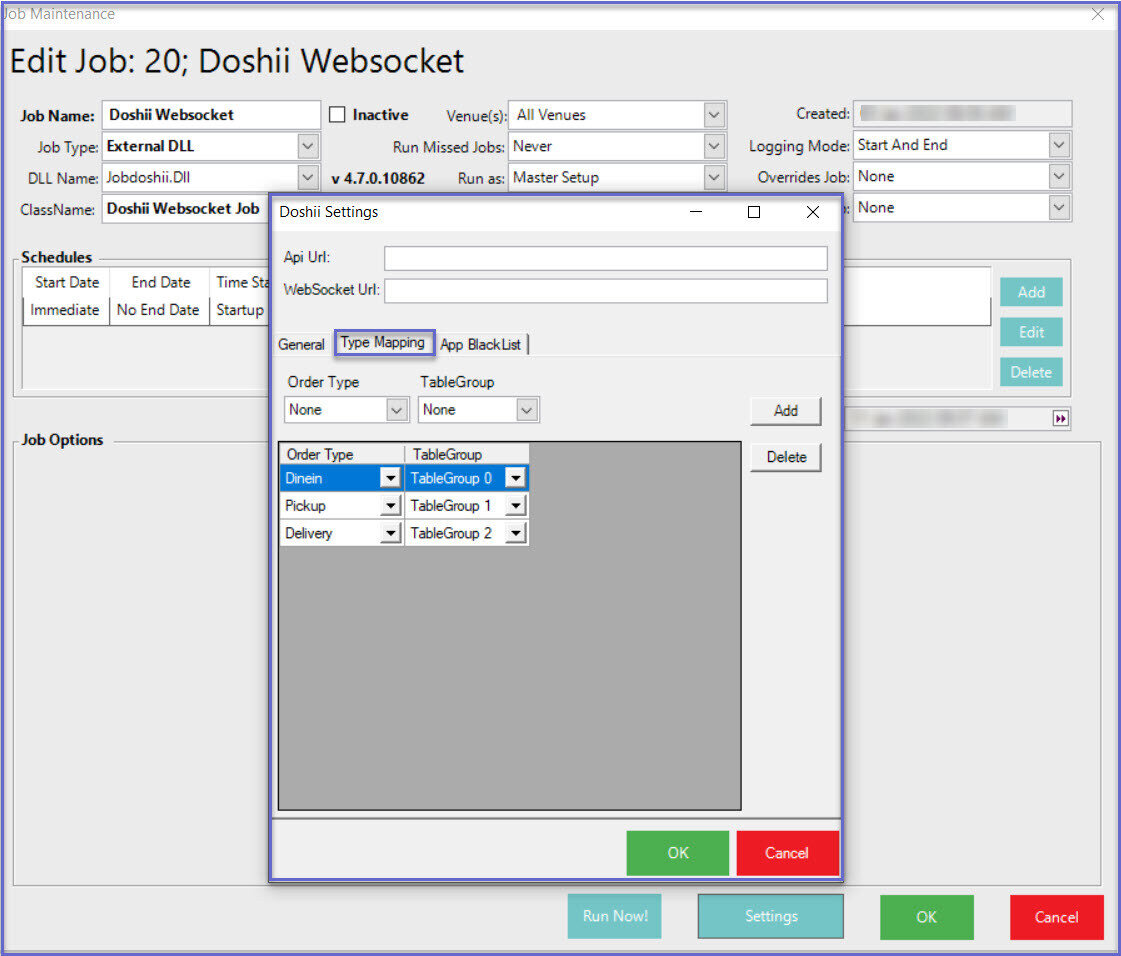
Task: Click Cancel in the Job Maintenance window
Action: click(1057, 917)
